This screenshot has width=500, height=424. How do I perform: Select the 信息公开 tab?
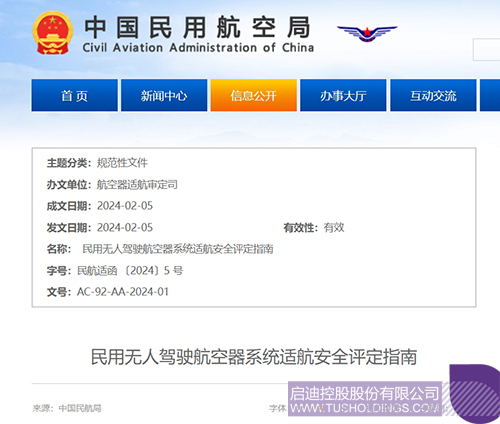(x=254, y=95)
